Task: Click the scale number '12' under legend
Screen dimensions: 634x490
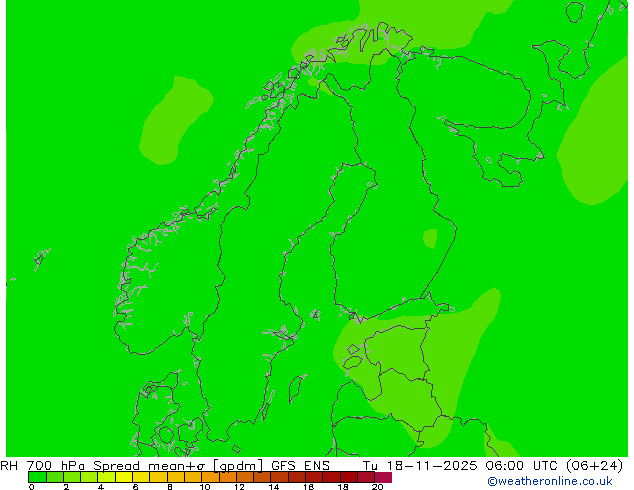Action: tap(239, 487)
